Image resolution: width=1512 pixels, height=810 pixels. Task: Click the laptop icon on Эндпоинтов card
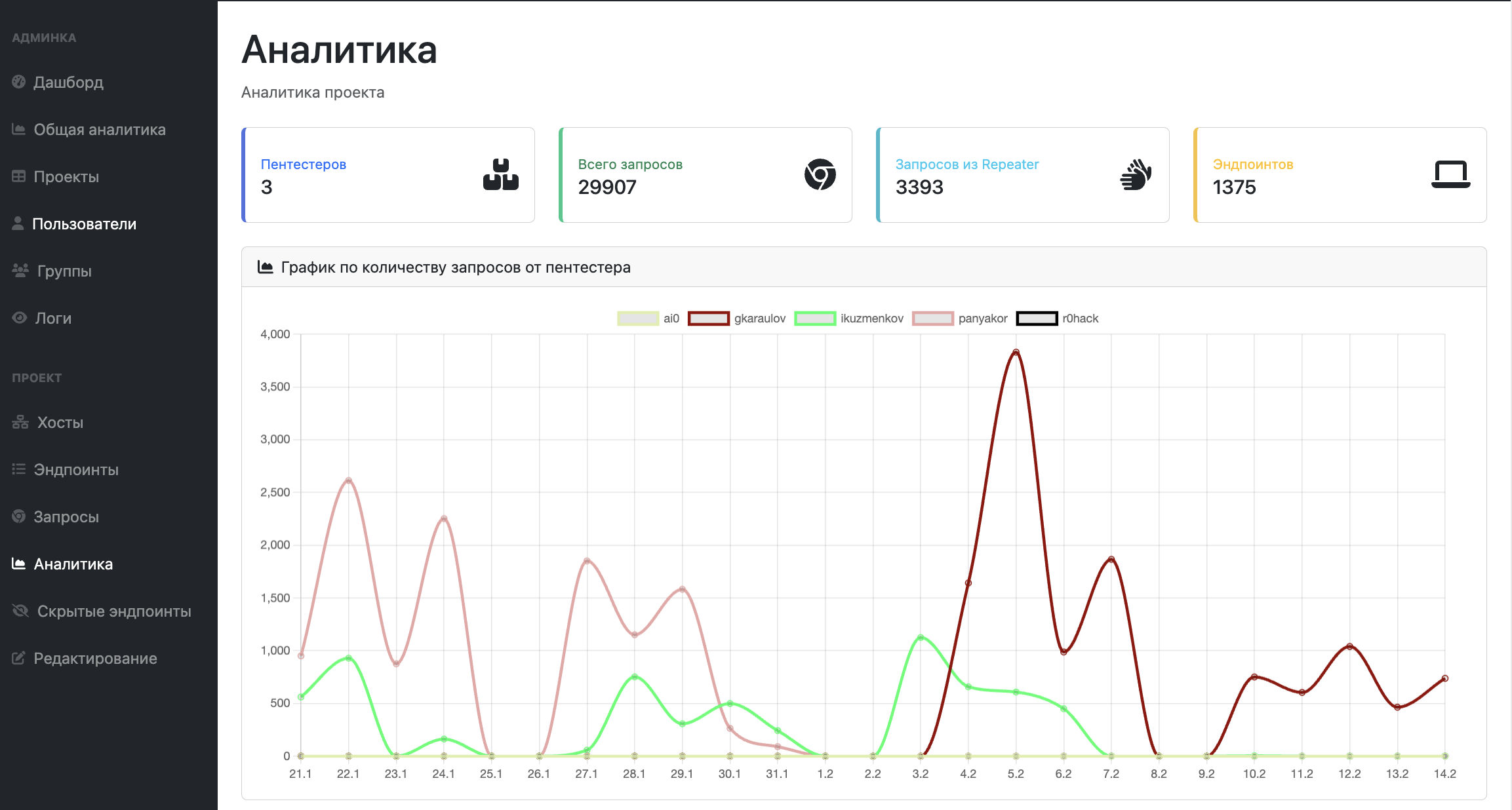pos(1451,174)
